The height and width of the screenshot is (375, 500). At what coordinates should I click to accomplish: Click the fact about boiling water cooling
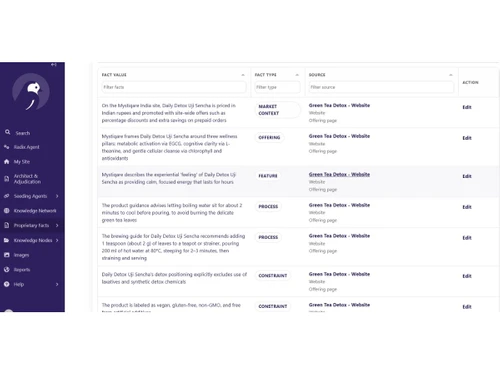(x=172, y=213)
